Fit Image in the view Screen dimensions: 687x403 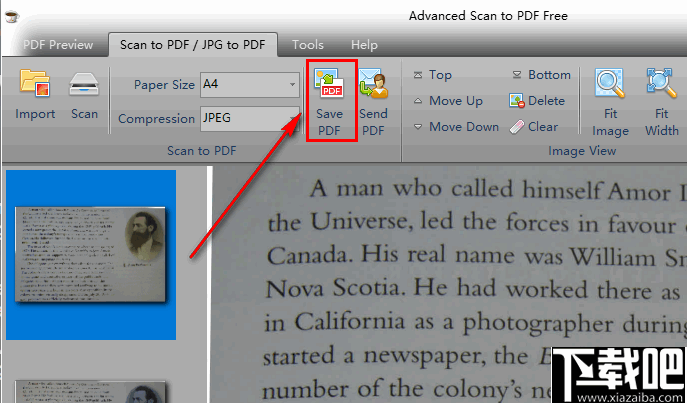(610, 102)
